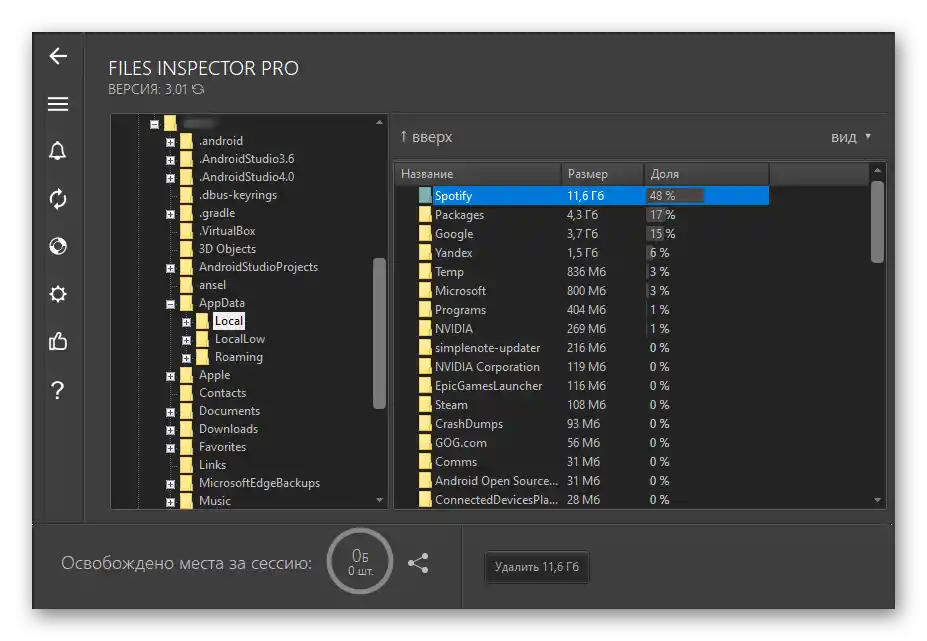
Task: Open the globe sidebar icon
Action: coord(58,246)
